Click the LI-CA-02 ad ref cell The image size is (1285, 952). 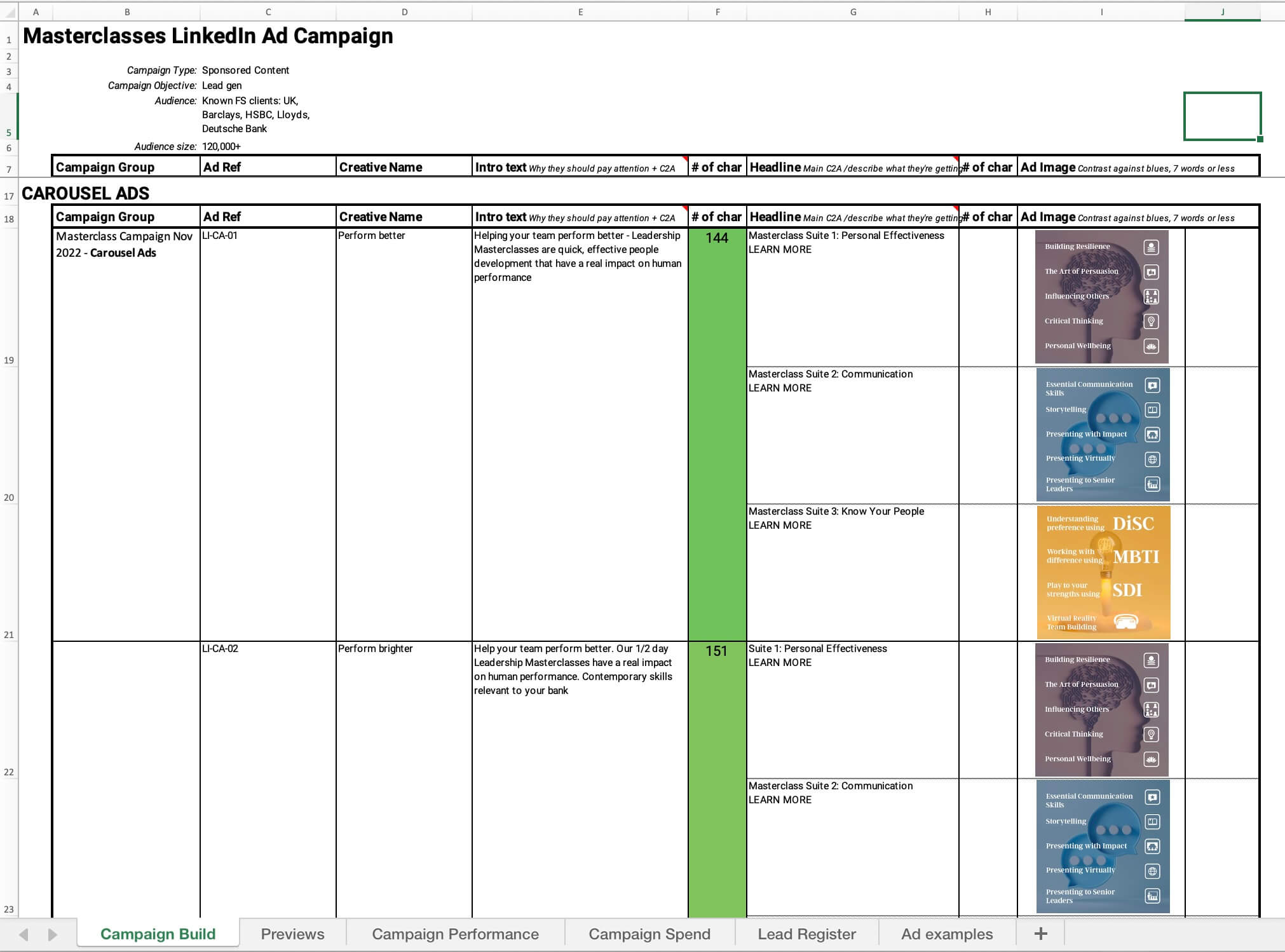click(x=220, y=648)
